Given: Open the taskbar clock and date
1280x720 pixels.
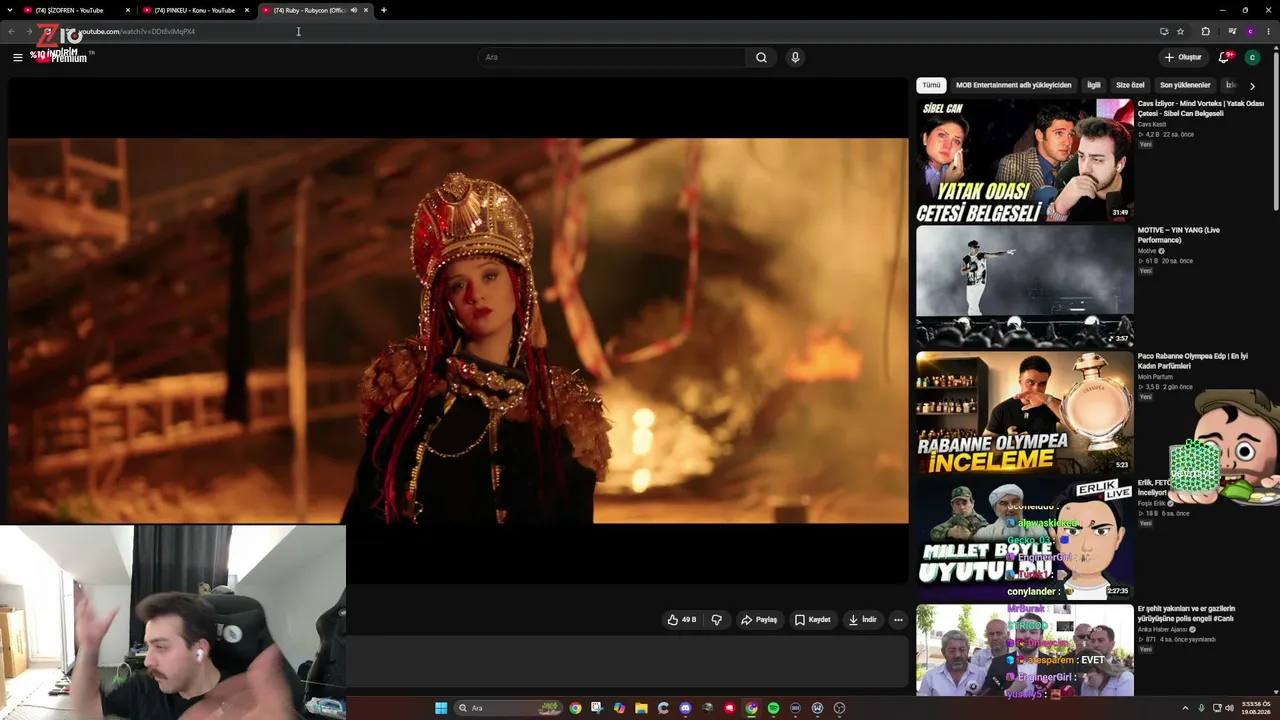Looking at the screenshot, I should pos(1256,708).
